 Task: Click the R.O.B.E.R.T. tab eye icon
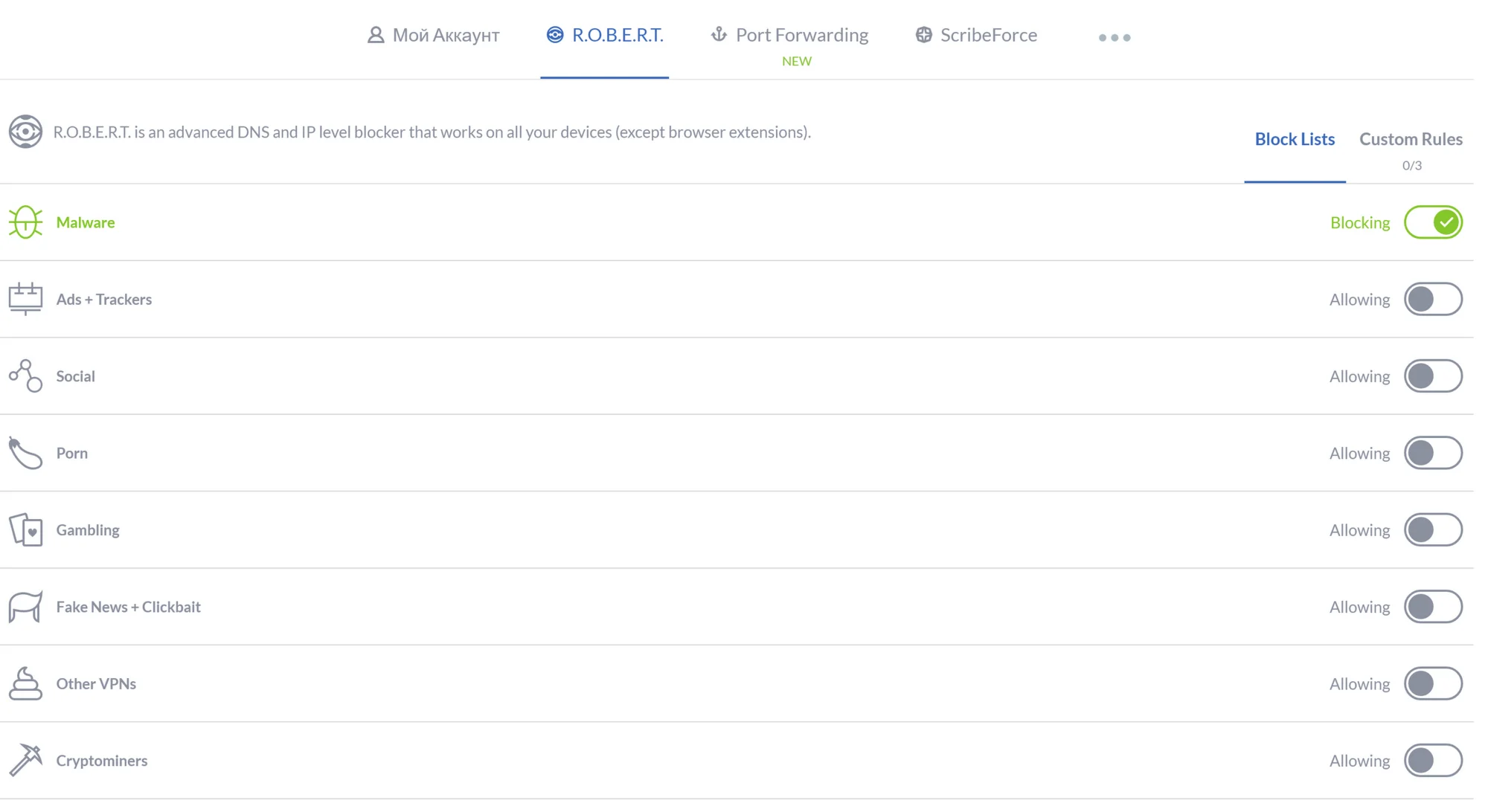pos(555,35)
